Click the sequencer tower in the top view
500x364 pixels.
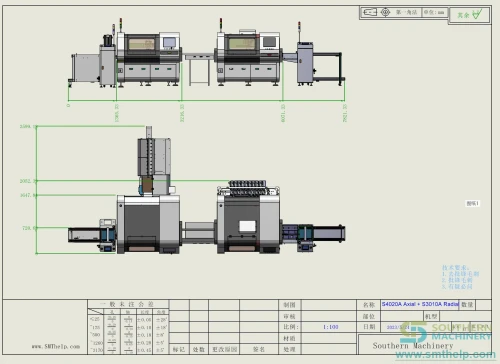point(154,160)
